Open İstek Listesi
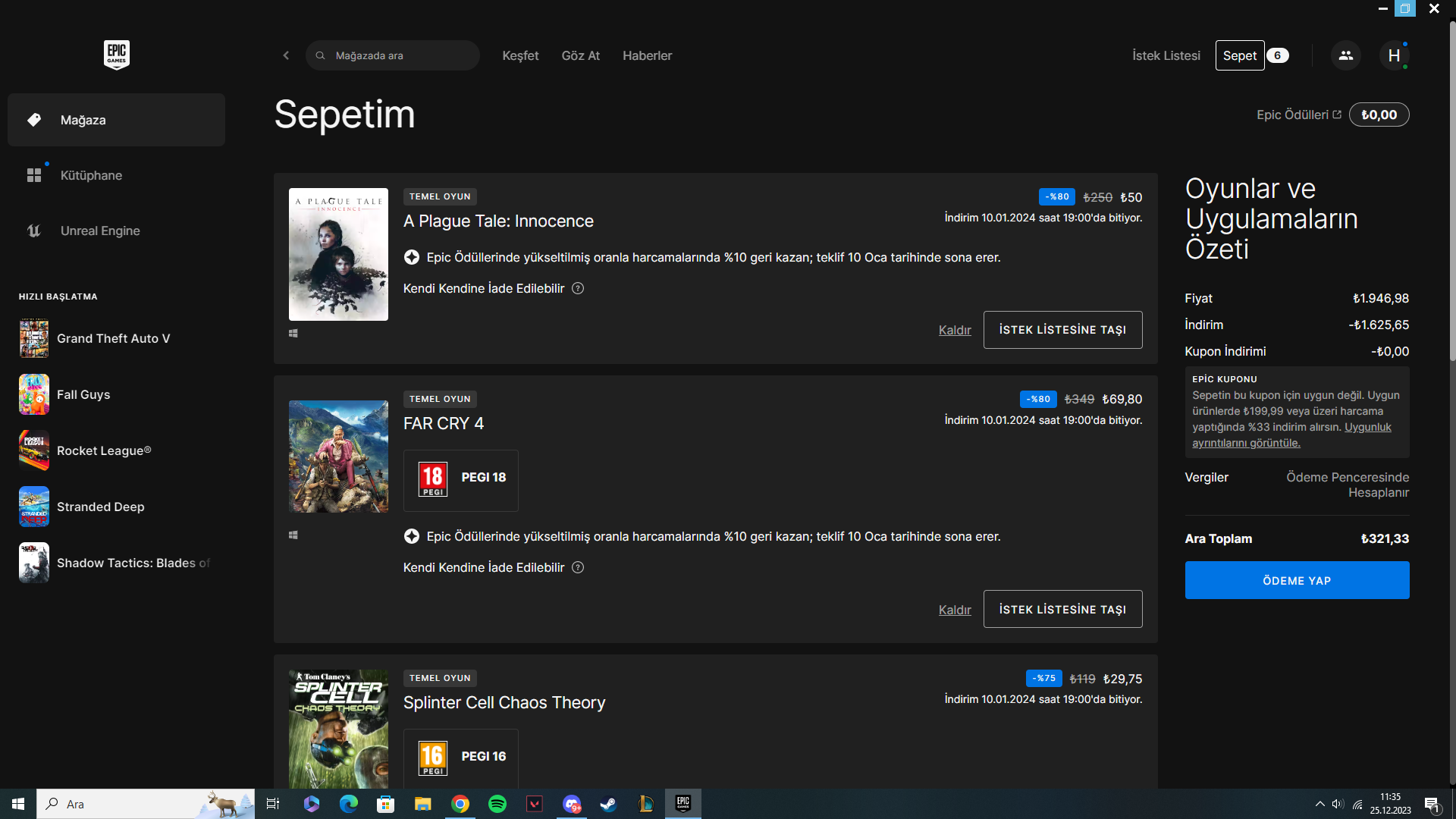This screenshot has width=1456, height=819. click(x=1166, y=55)
